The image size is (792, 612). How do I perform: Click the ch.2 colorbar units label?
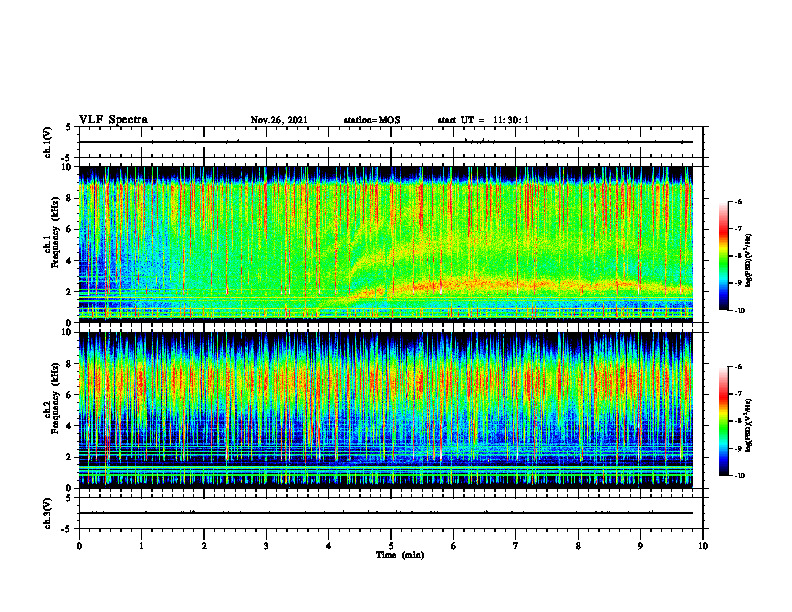coord(749,425)
